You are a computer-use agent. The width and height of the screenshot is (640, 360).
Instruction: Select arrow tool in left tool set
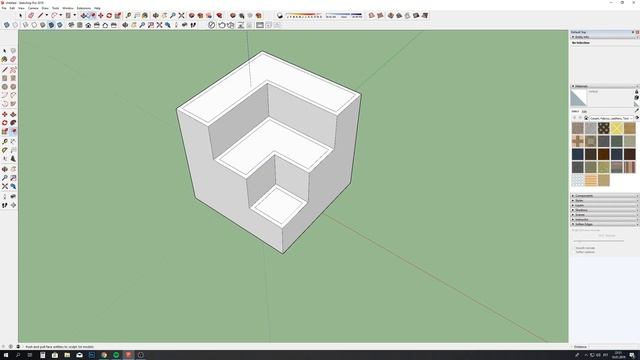point(4,51)
